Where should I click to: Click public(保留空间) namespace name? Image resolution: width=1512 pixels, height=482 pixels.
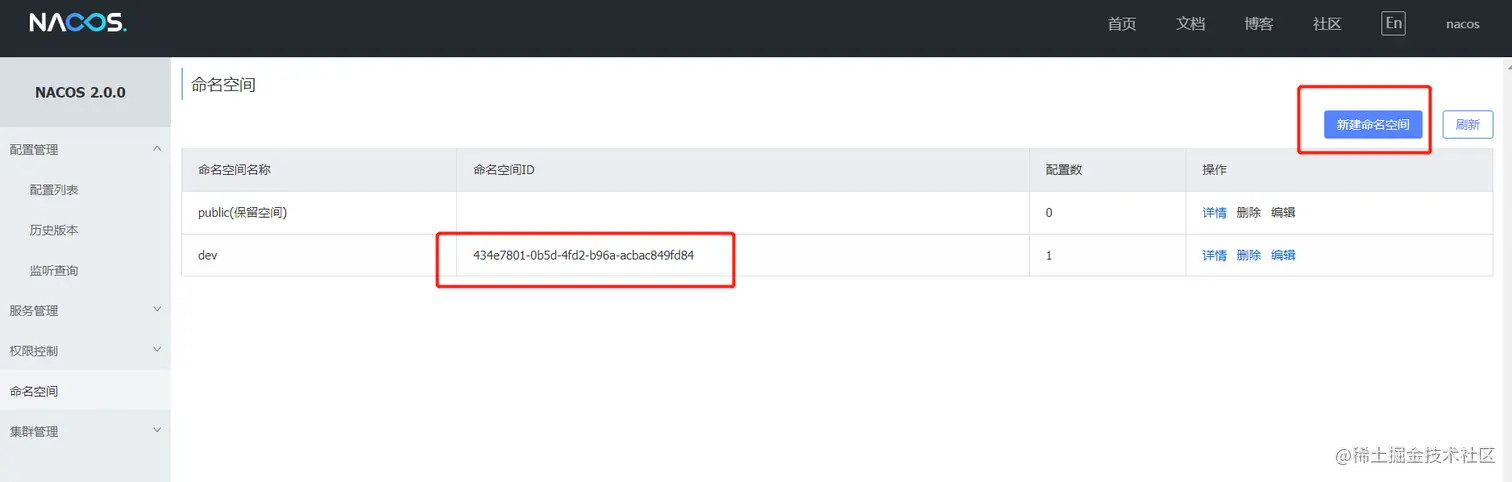(x=243, y=213)
